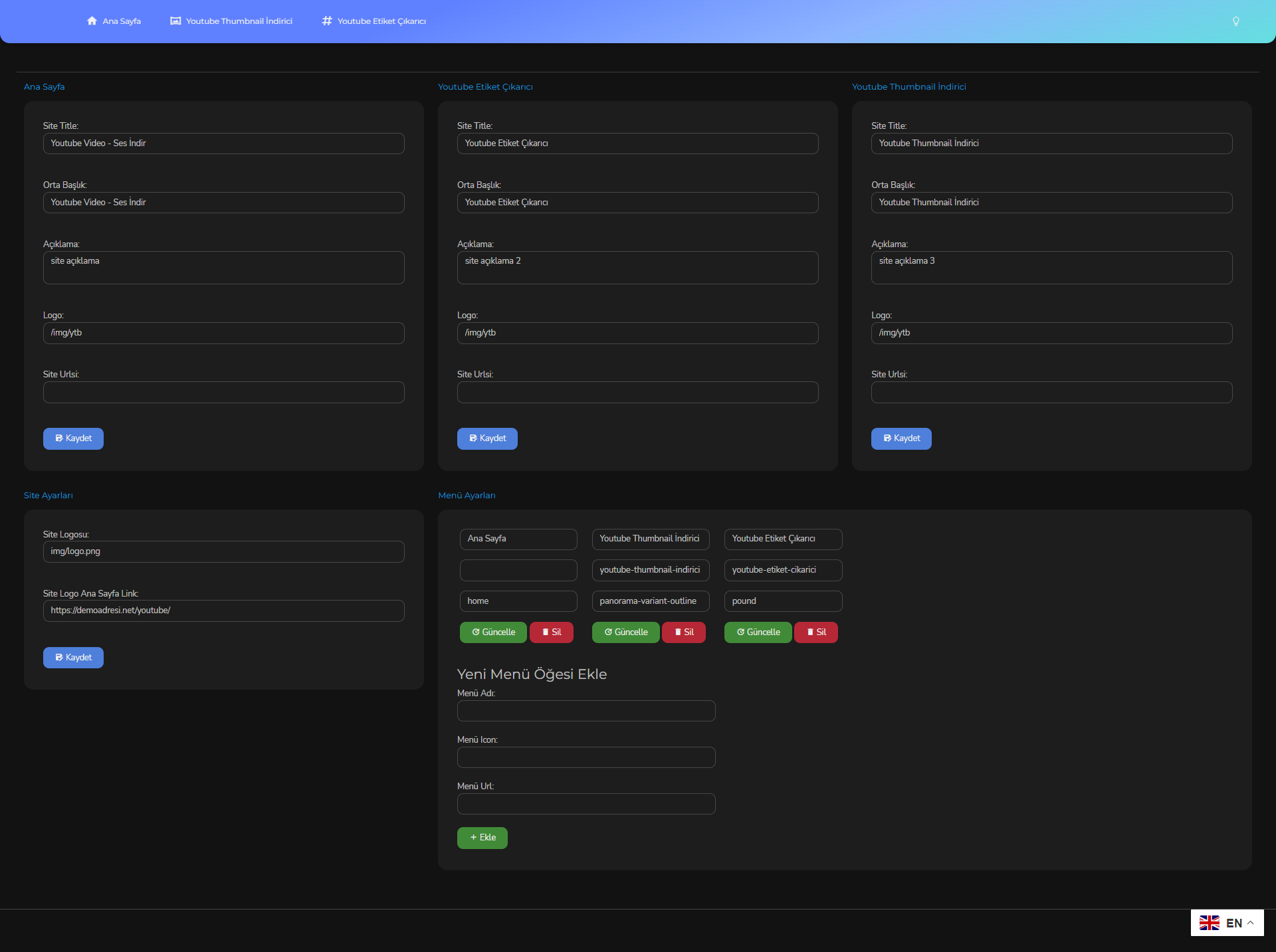Edit Site Title in Youtube Etiket Çıkarıcı panel
1276x952 pixels.
pos(638,143)
